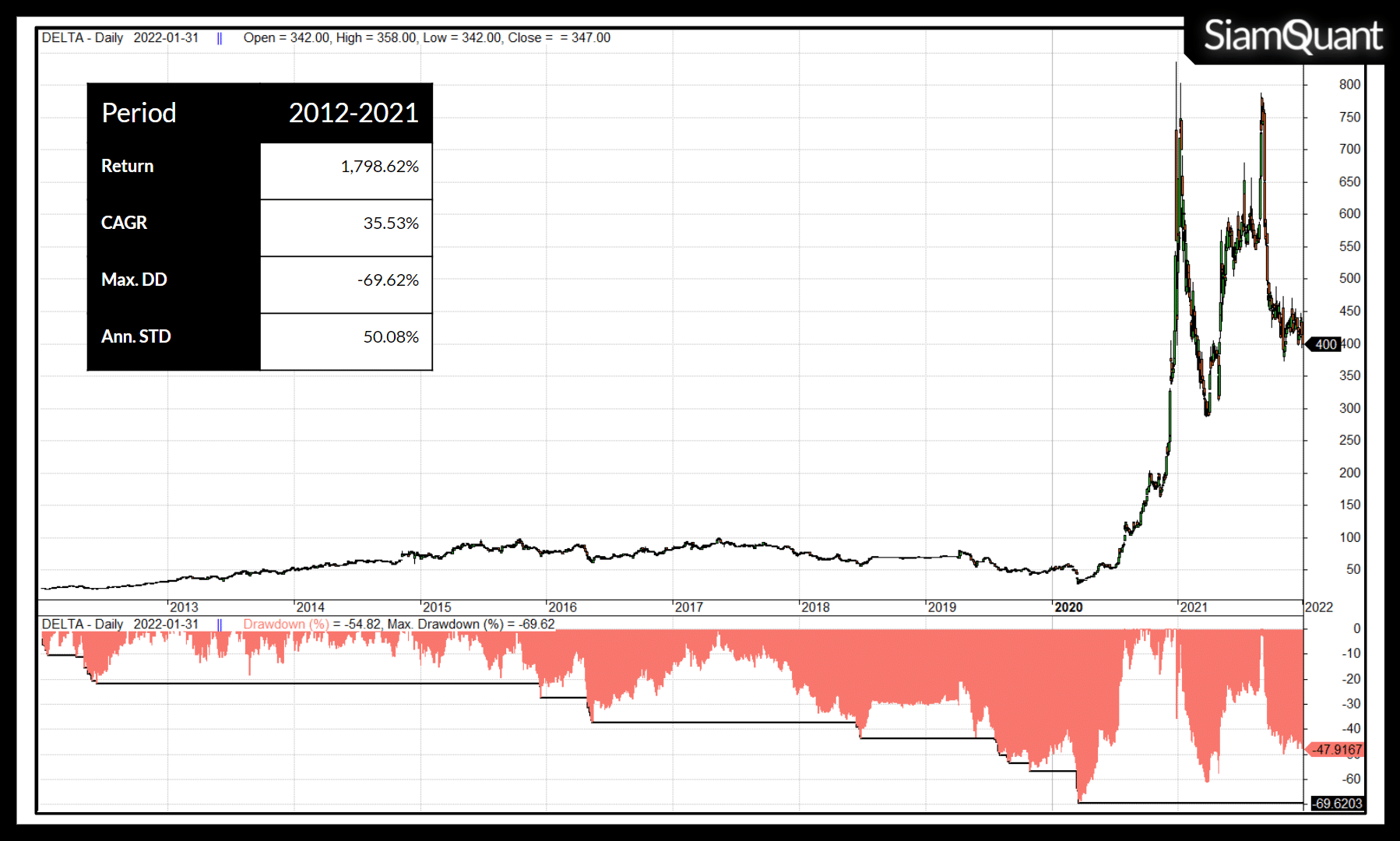Click the blue marker in the price pane header
1400x841 pixels.
[220, 38]
